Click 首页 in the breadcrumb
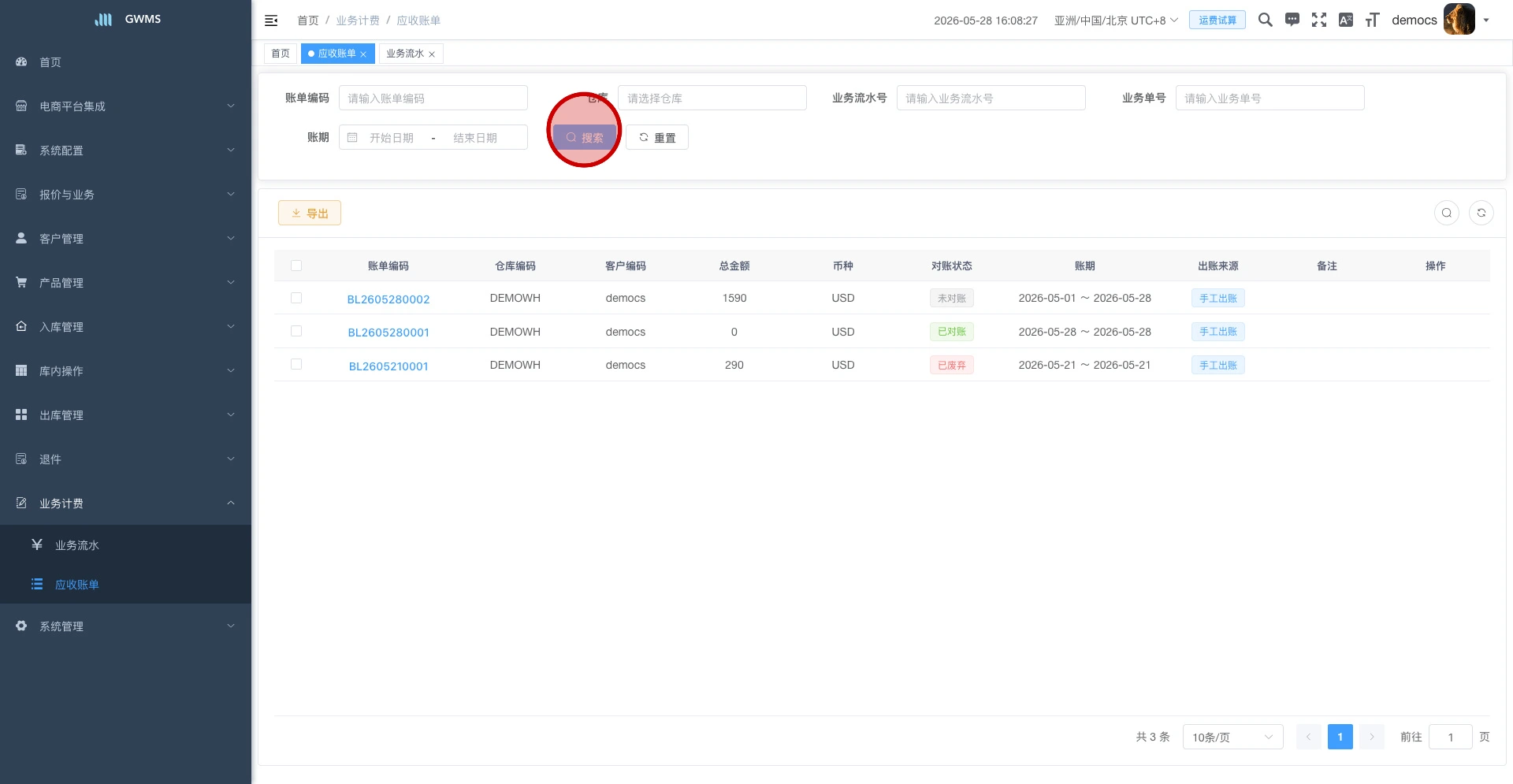 (308, 20)
